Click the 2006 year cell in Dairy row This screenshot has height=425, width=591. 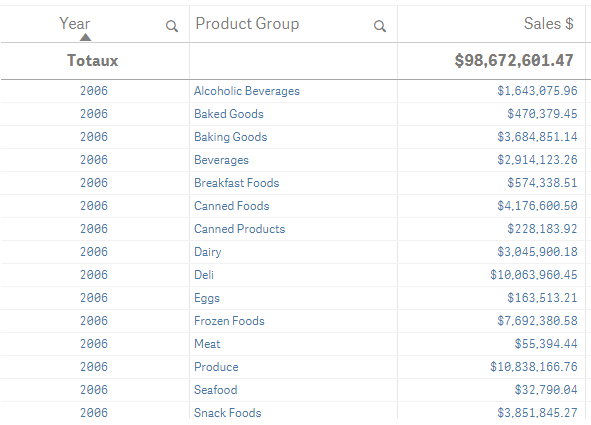tap(94, 252)
